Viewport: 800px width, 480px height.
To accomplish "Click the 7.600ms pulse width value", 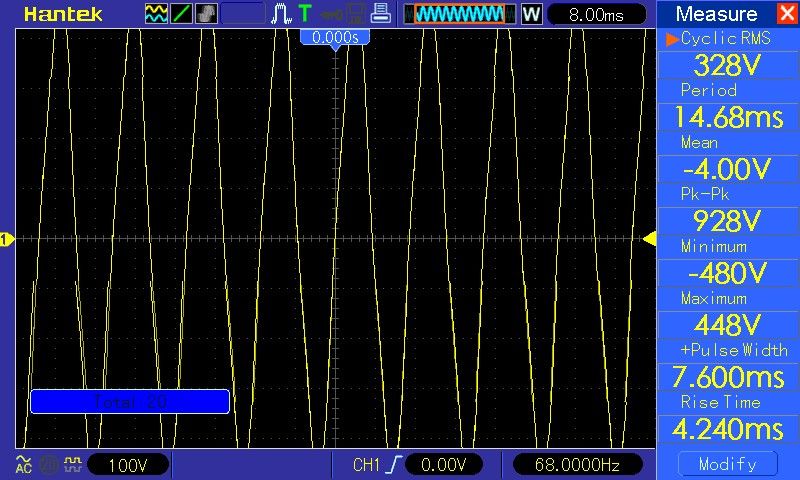I will [728, 377].
